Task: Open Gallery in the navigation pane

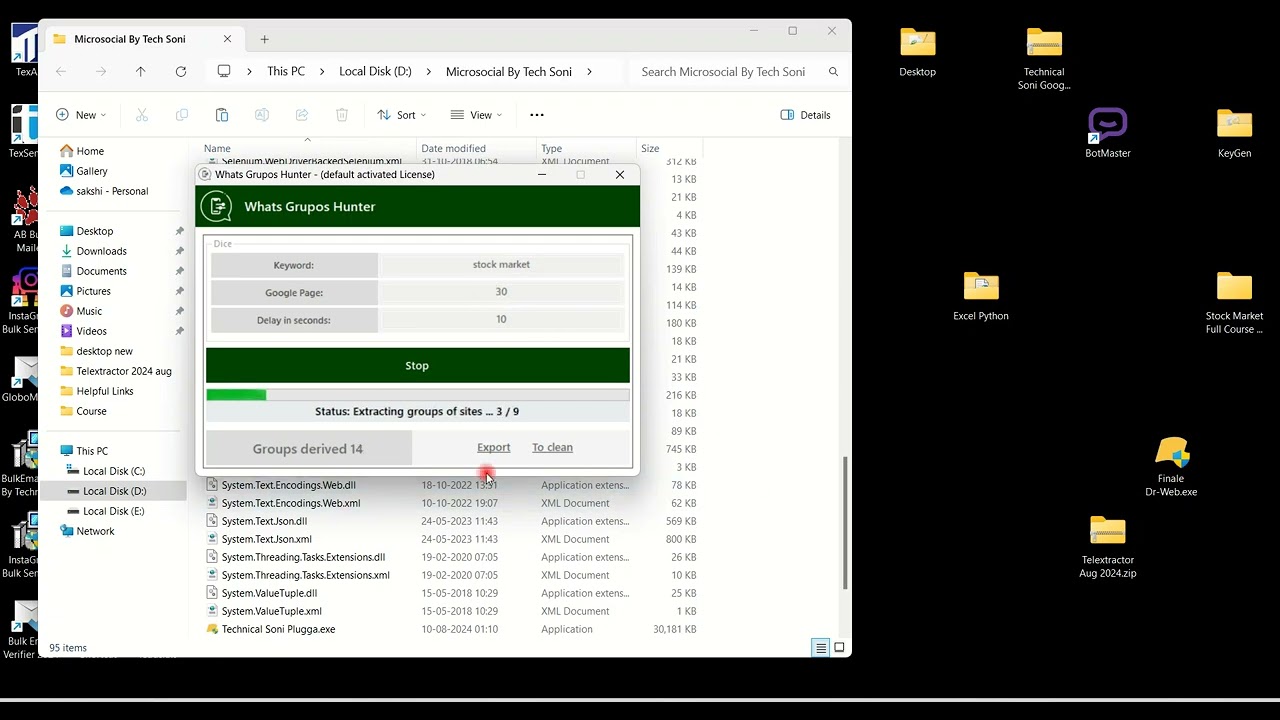Action: 83,171
